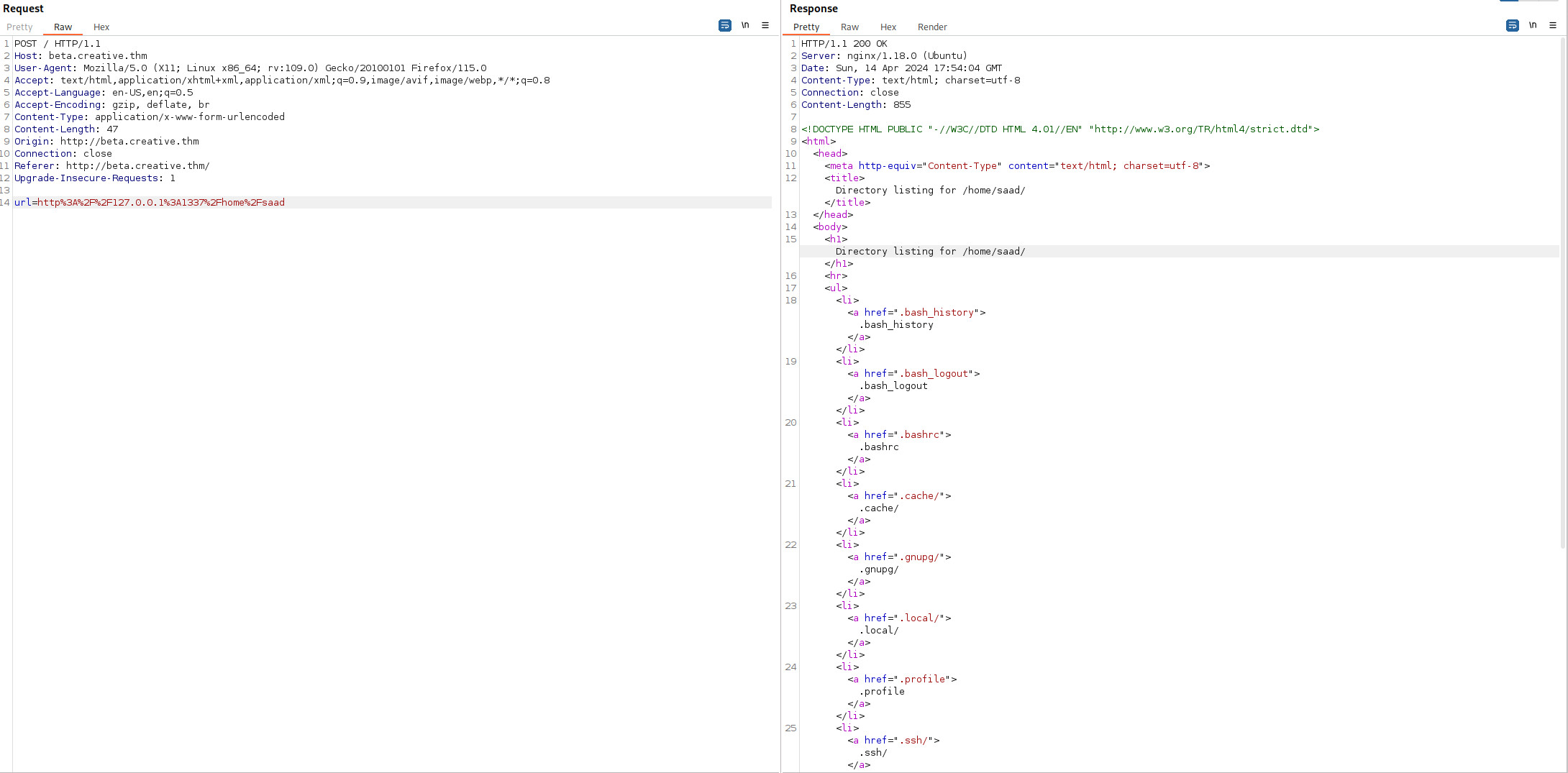The width and height of the screenshot is (1568, 773).
Task: Open the Response panel options menu icon
Action: click(1553, 25)
